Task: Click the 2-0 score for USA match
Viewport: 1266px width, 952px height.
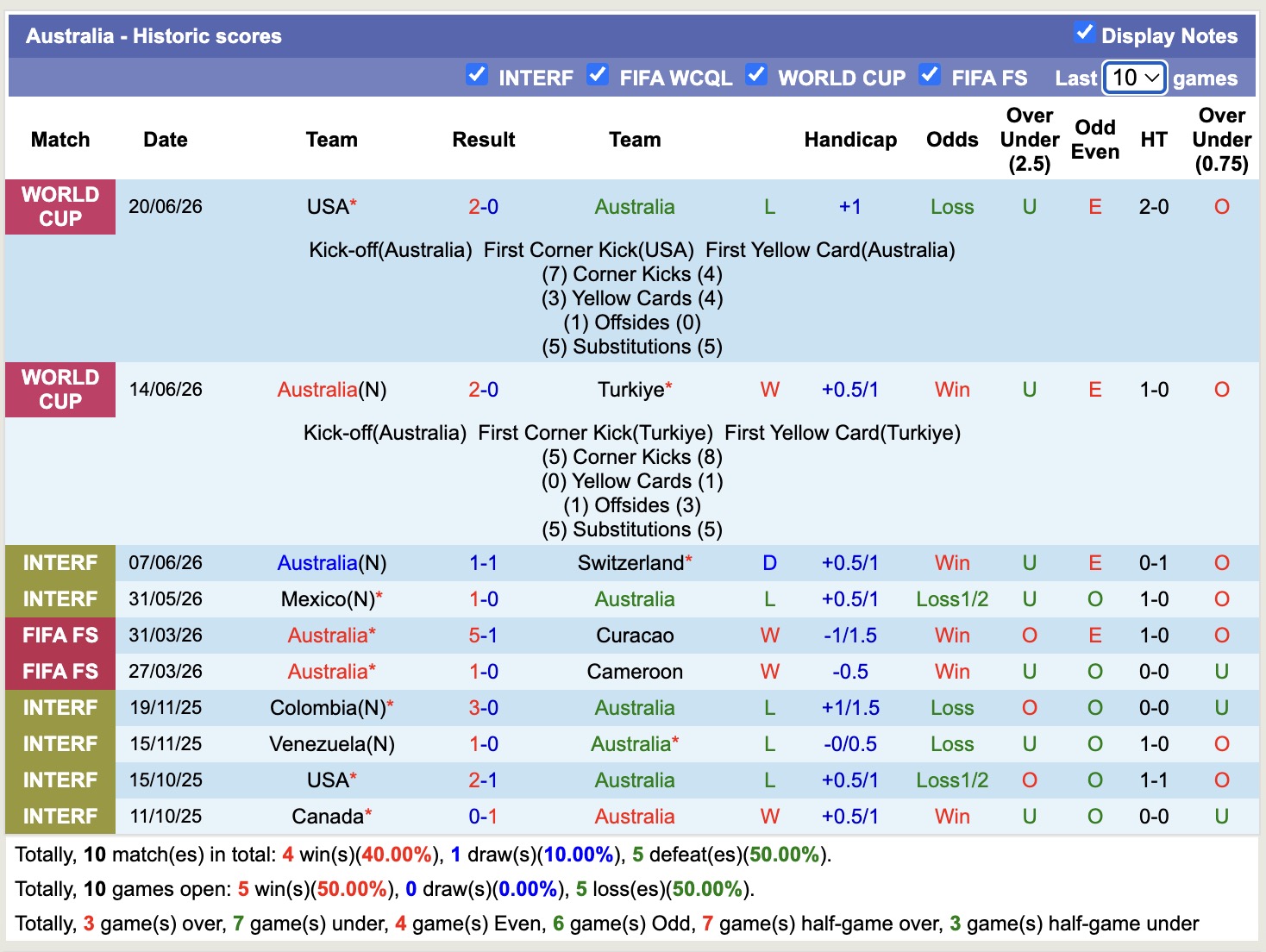Action: point(483,207)
